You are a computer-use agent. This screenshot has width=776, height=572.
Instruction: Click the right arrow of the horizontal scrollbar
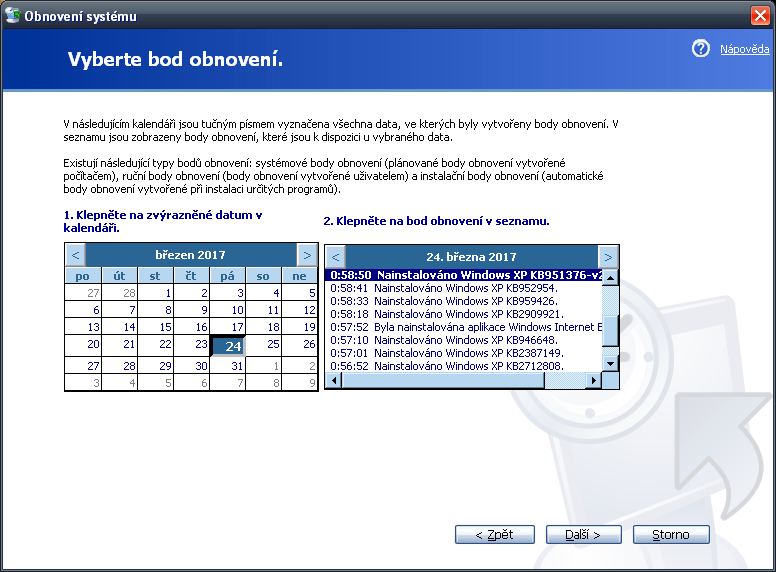tap(593, 380)
